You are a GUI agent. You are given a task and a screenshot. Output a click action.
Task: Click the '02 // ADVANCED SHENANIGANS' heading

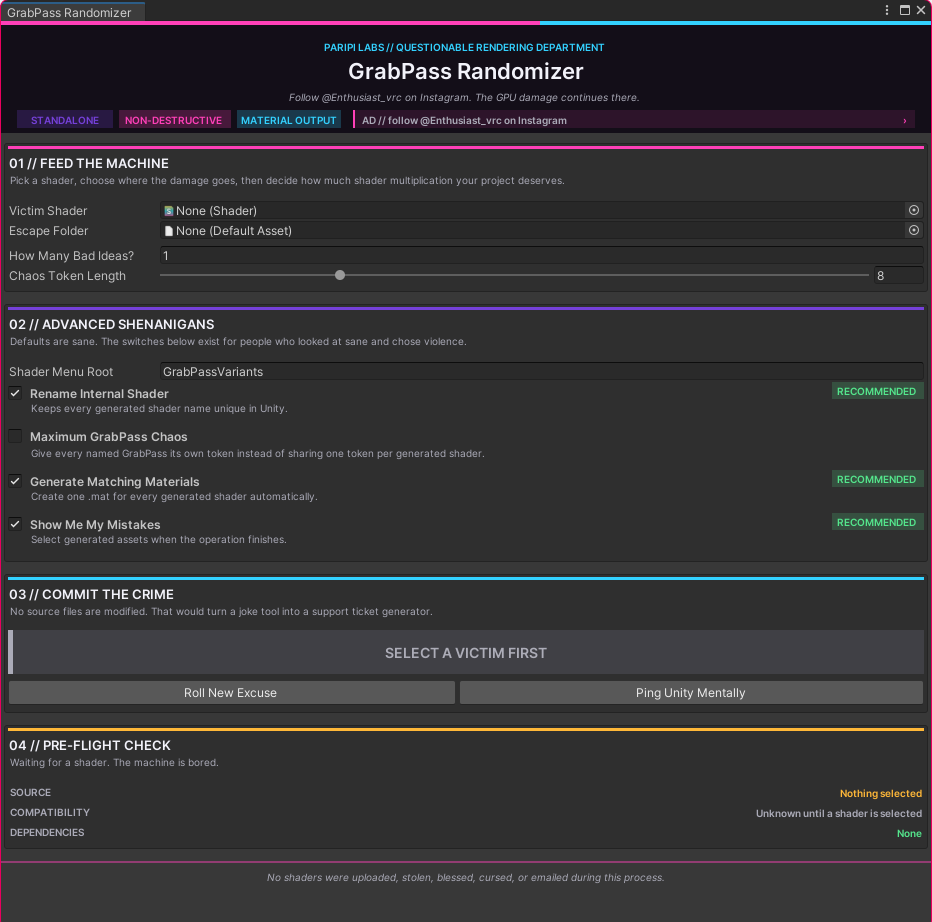pyautogui.click(x=112, y=325)
